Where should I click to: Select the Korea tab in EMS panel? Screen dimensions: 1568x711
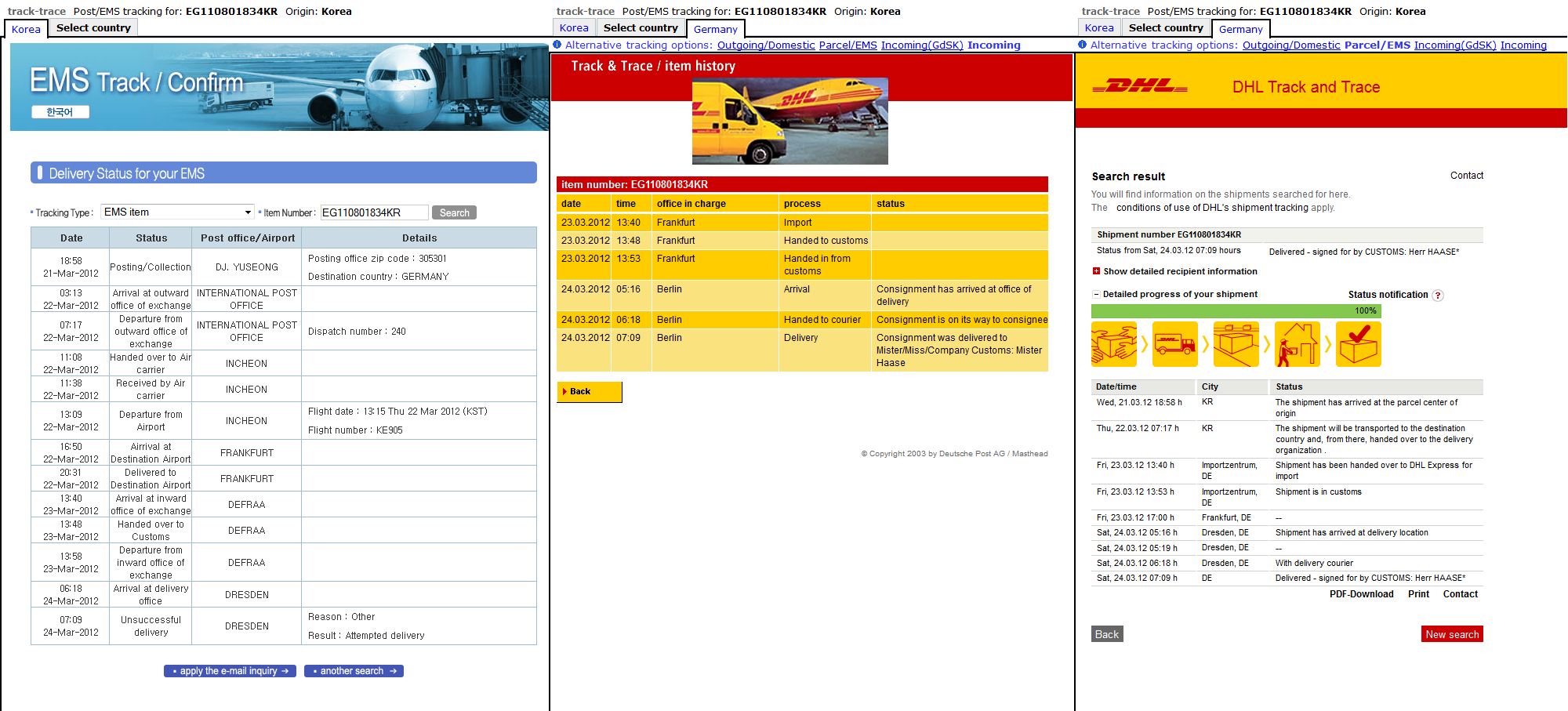coord(26,29)
